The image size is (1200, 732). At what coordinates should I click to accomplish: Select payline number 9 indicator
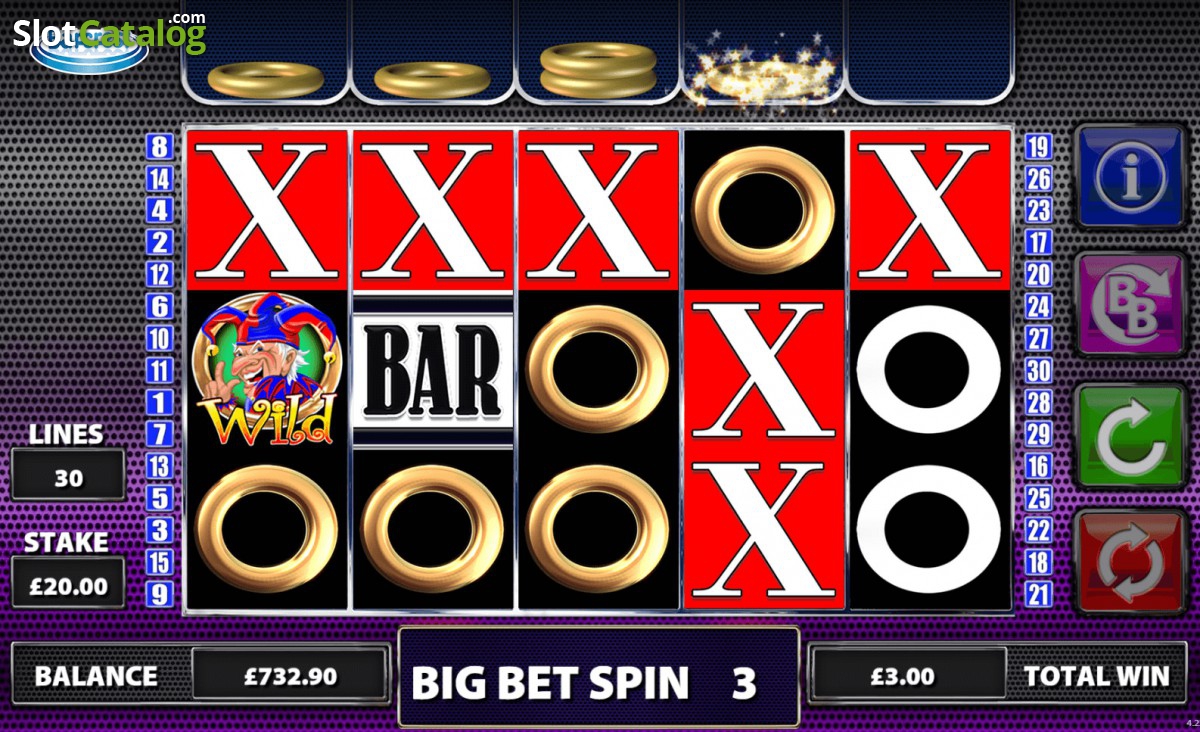(x=160, y=595)
